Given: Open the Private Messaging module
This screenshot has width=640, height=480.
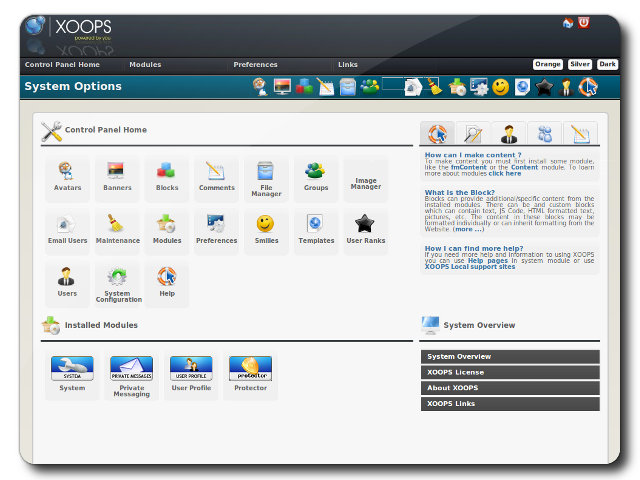Looking at the screenshot, I should (131, 374).
